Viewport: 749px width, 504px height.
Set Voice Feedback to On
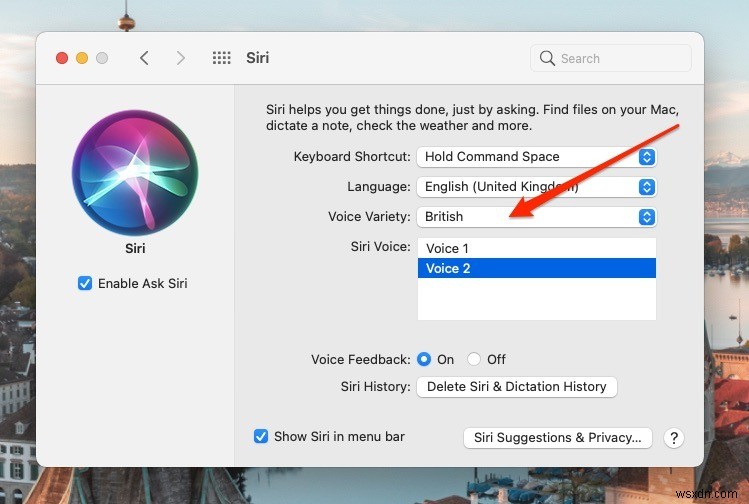(424, 359)
